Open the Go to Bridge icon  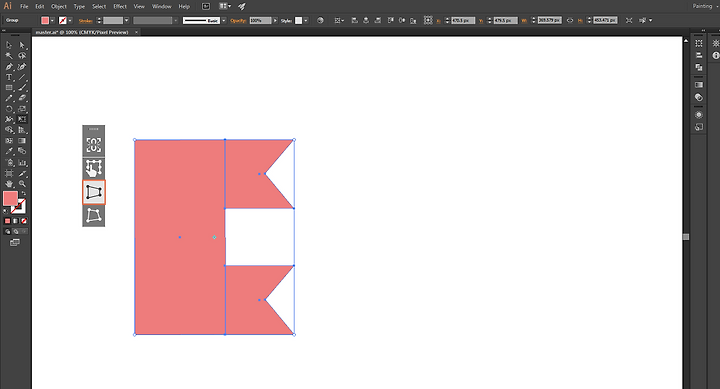206,6
